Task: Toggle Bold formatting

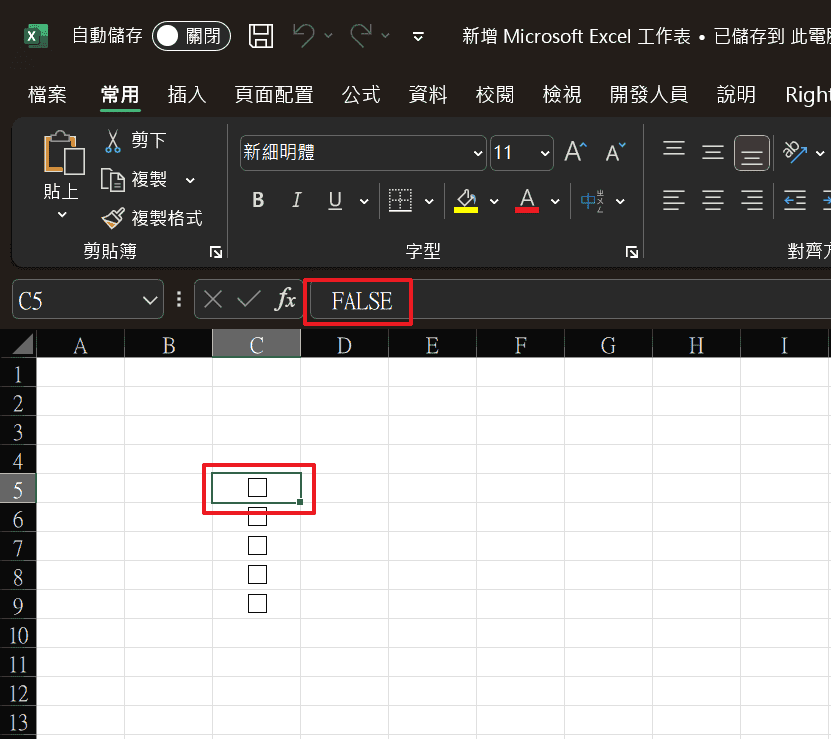Action: pos(258,201)
